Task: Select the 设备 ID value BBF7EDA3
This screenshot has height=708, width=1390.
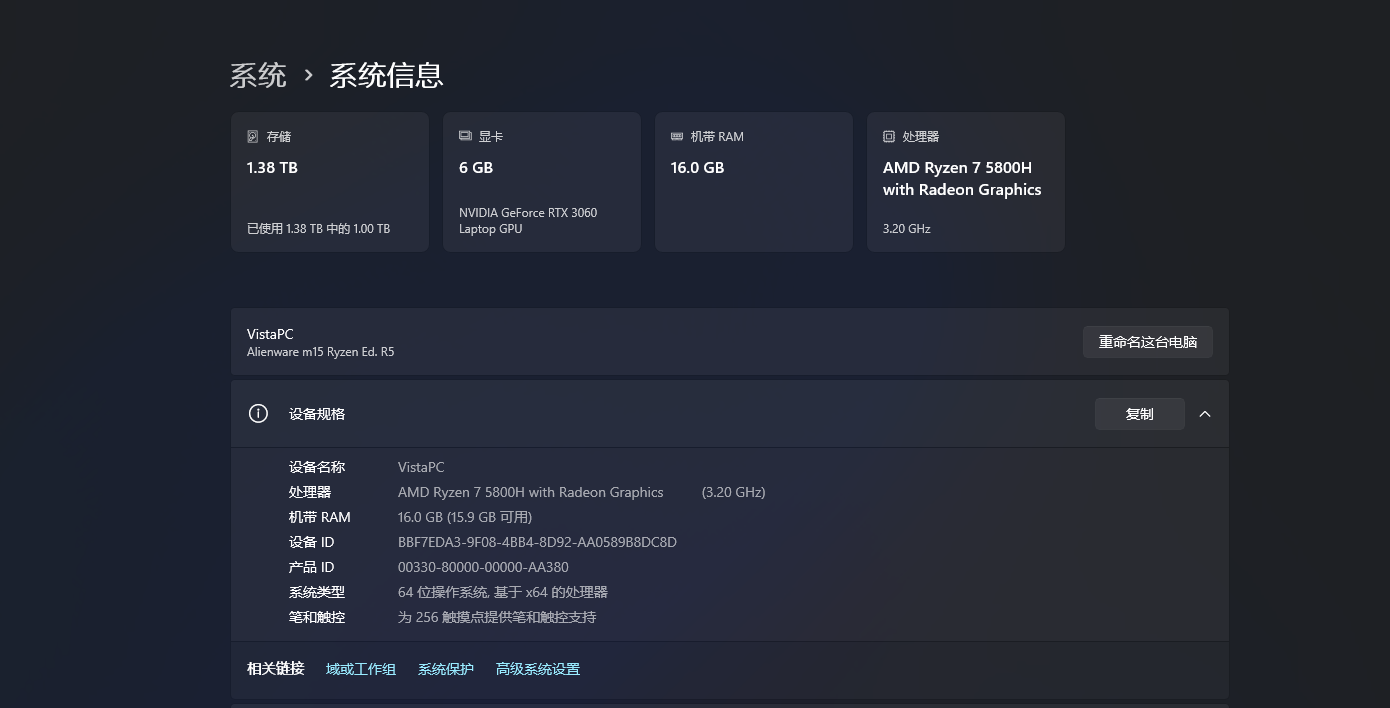Action: [537, 542]
